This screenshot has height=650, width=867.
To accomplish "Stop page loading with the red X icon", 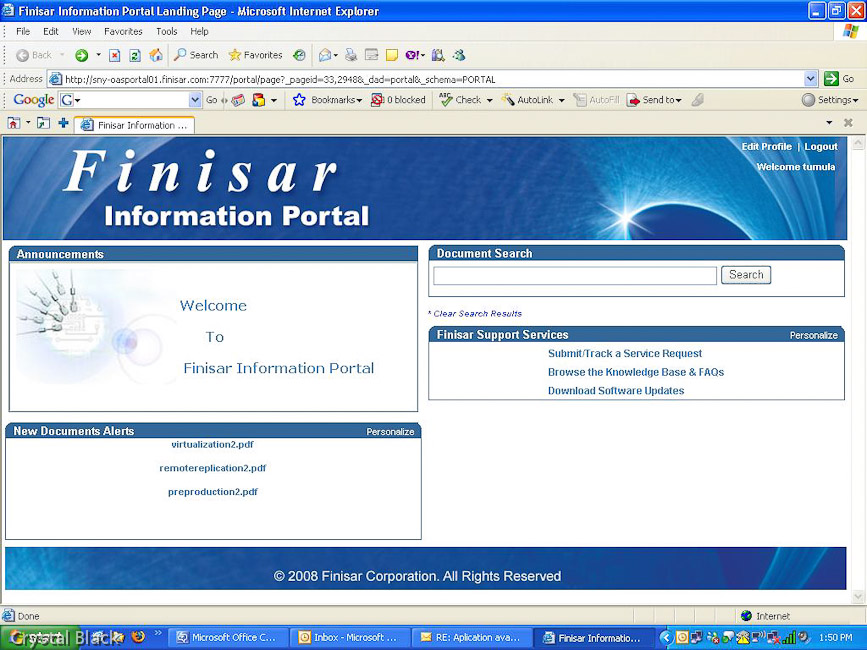I will click(x=115, y=55).
